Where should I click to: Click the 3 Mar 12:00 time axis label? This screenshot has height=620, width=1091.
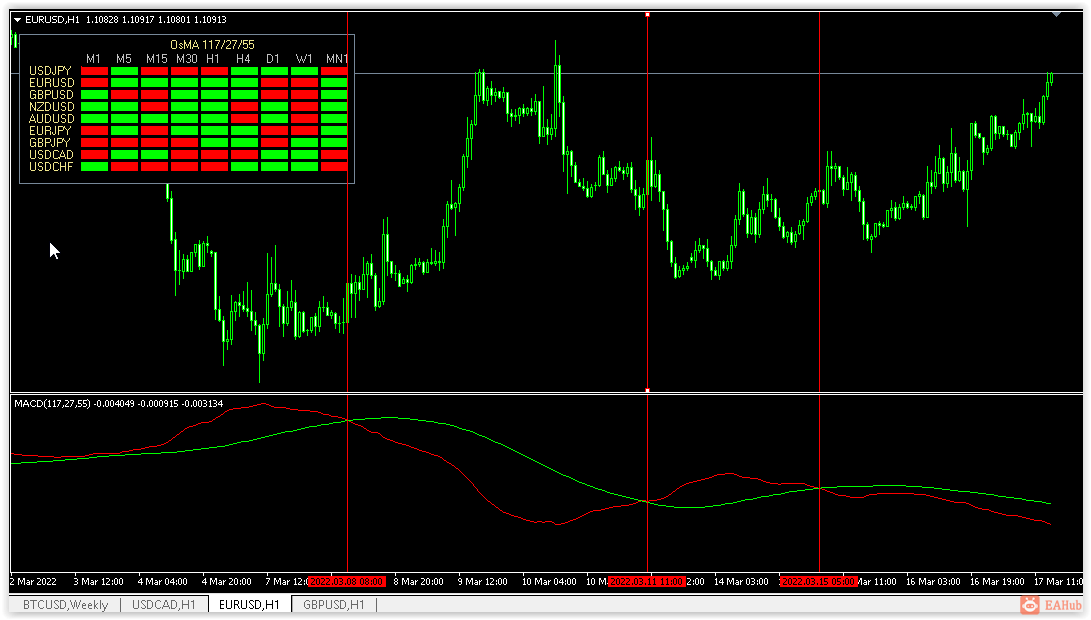(98, 582)
